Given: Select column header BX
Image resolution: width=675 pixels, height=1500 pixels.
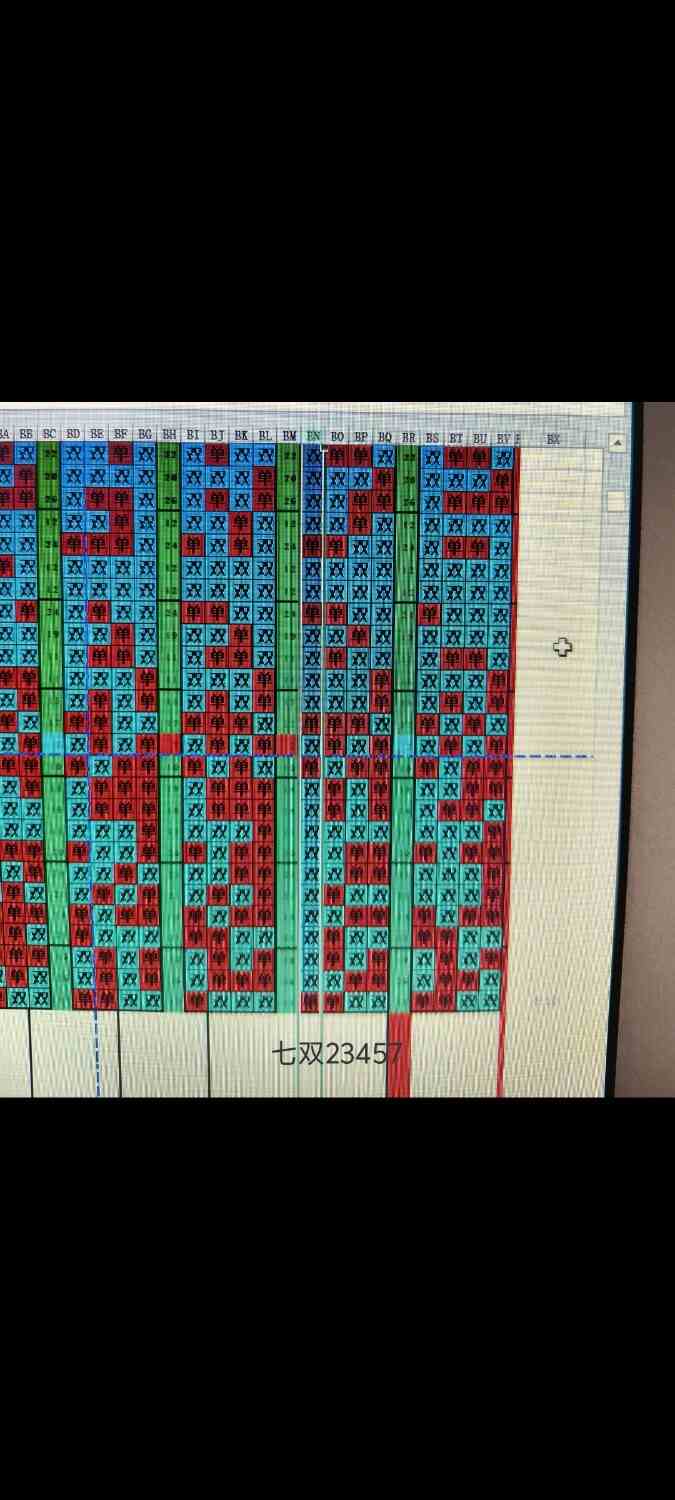Looking at the screenshot, I should [553, 438].
